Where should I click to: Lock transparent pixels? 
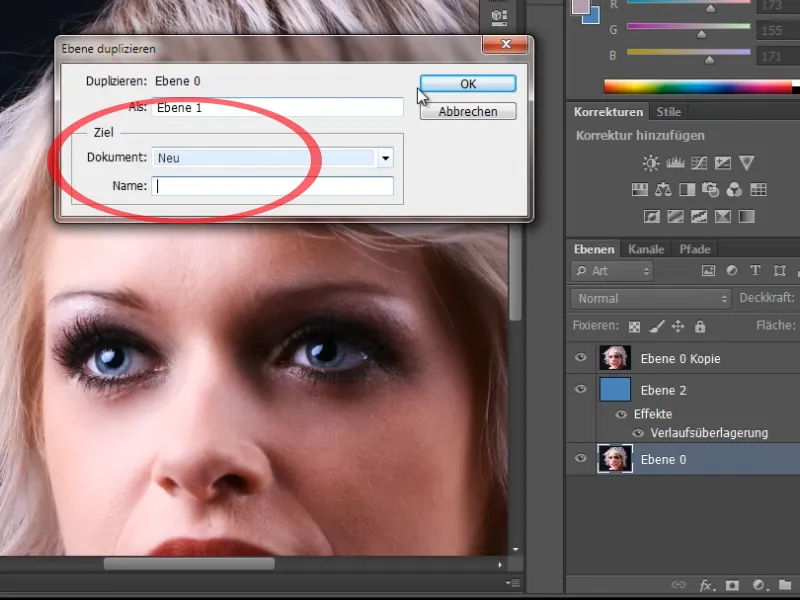[x=634, y=327]
